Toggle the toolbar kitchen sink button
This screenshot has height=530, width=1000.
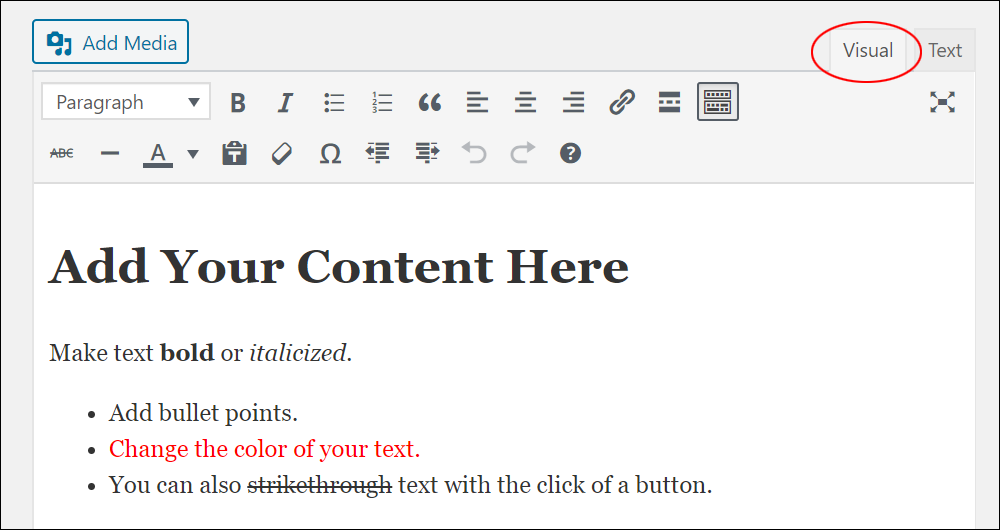(717, 102)
